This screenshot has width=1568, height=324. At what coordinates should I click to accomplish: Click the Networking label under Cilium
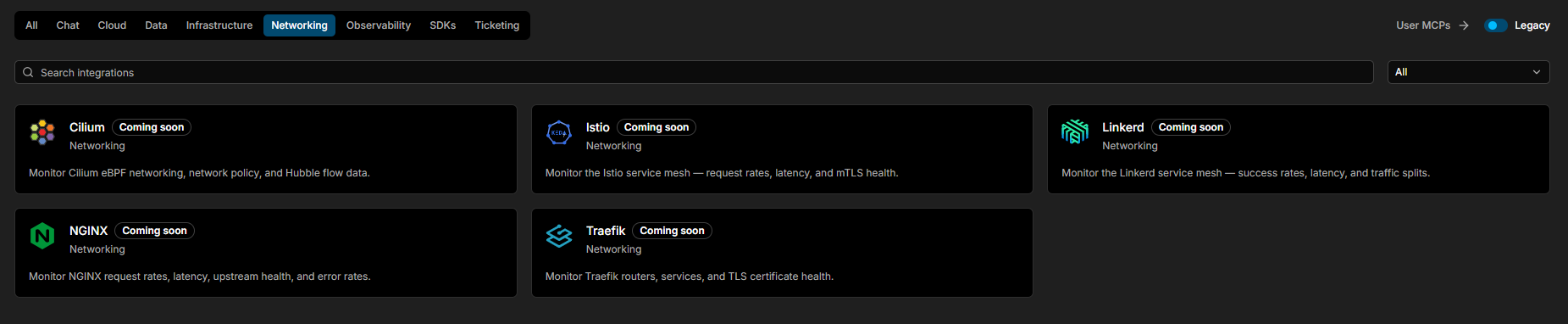tap(97, 146)
